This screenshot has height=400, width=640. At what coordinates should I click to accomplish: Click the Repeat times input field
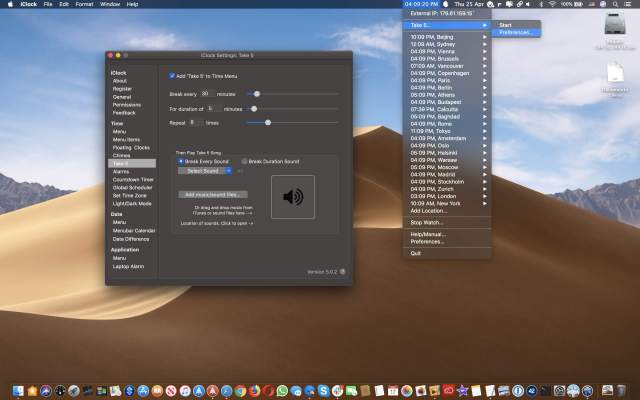196,122
